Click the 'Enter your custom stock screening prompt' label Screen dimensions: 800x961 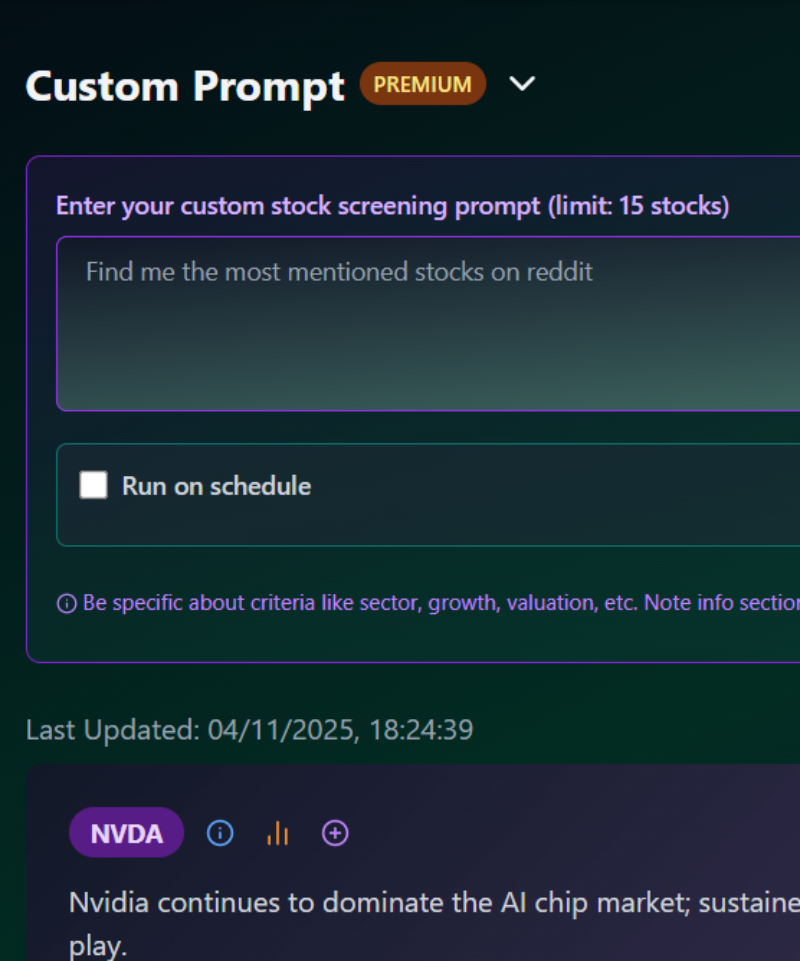pyautogui.click(x=300, y=207)
